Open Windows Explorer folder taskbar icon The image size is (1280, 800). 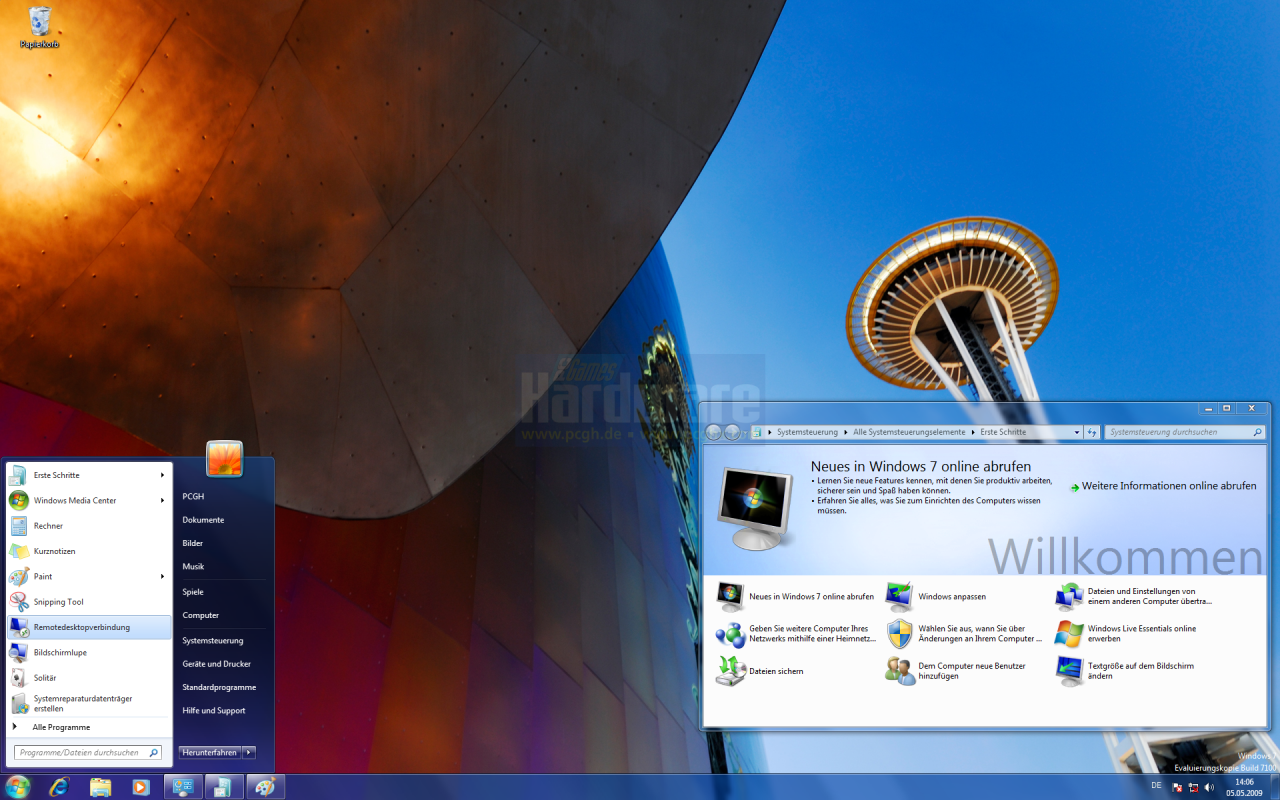tap(100, 787)
